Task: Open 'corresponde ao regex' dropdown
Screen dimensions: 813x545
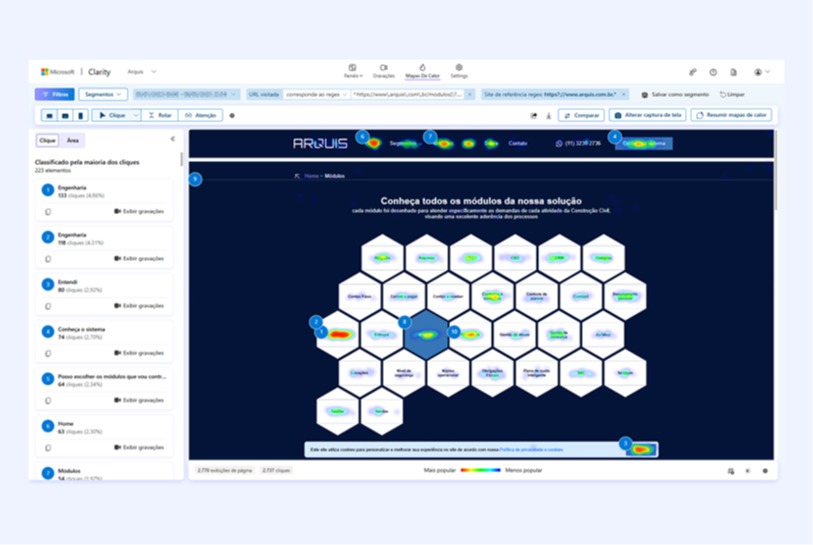Action: click(x=316, y=94)
